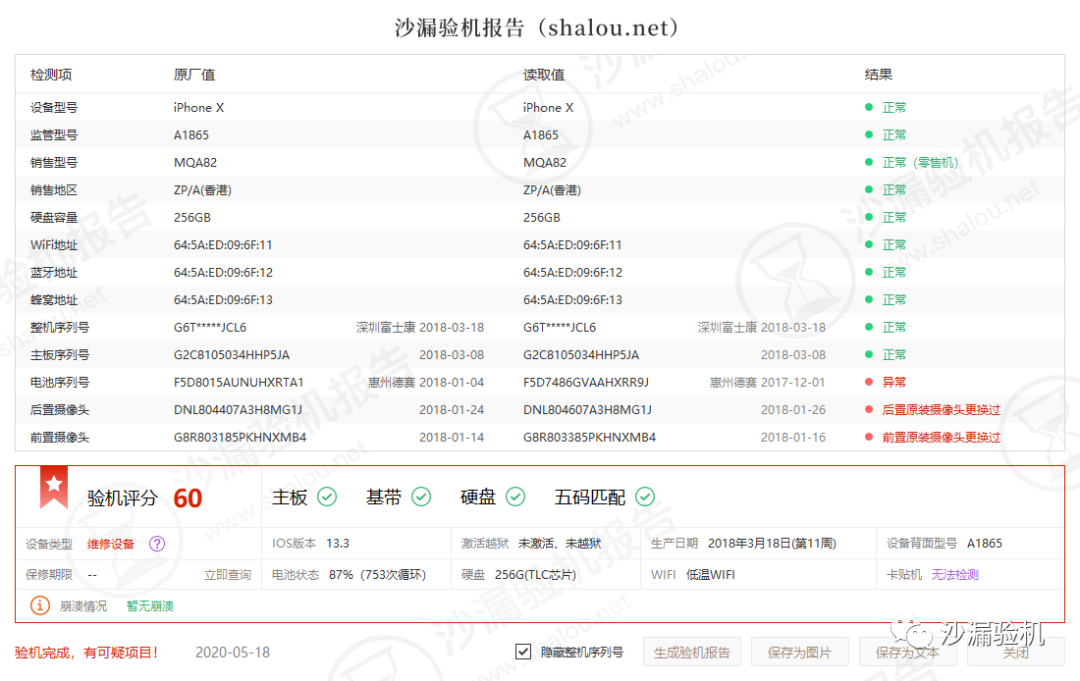The width and height of the screenshot is (1080, 681).
Task: Click the factory serial G6T*****JCL6
Action: click(210, 327)
